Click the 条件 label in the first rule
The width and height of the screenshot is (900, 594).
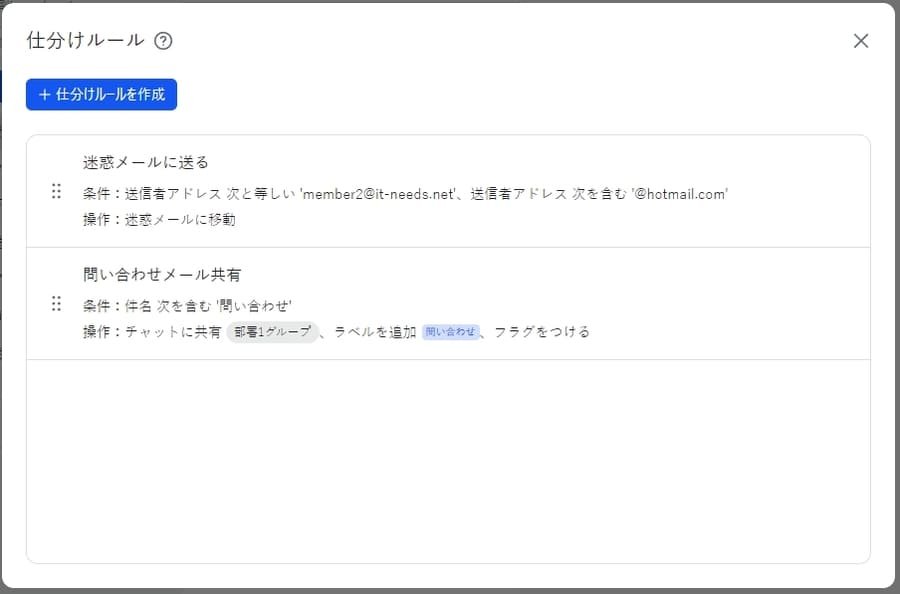tap(95, 194)
